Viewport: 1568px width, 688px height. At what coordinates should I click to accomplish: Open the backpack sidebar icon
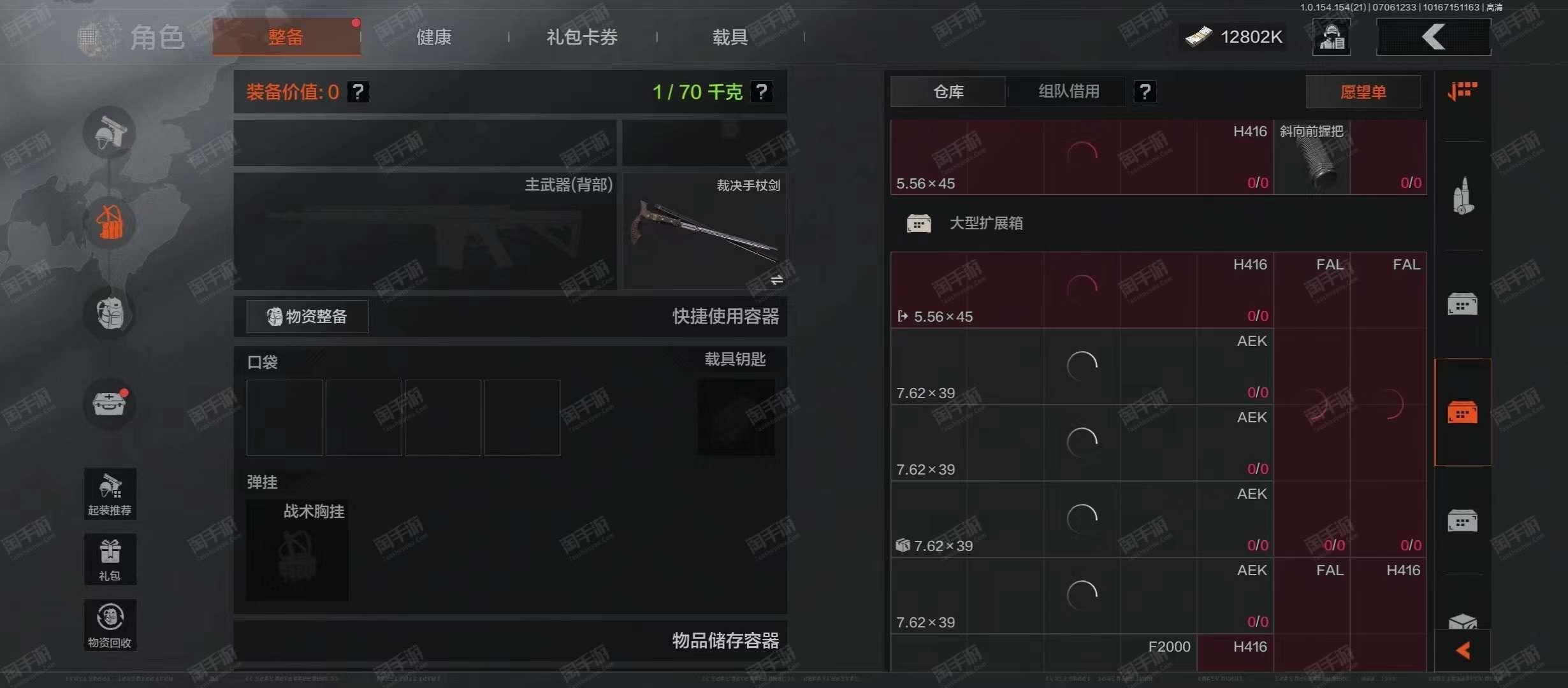[x=110, y=313]
